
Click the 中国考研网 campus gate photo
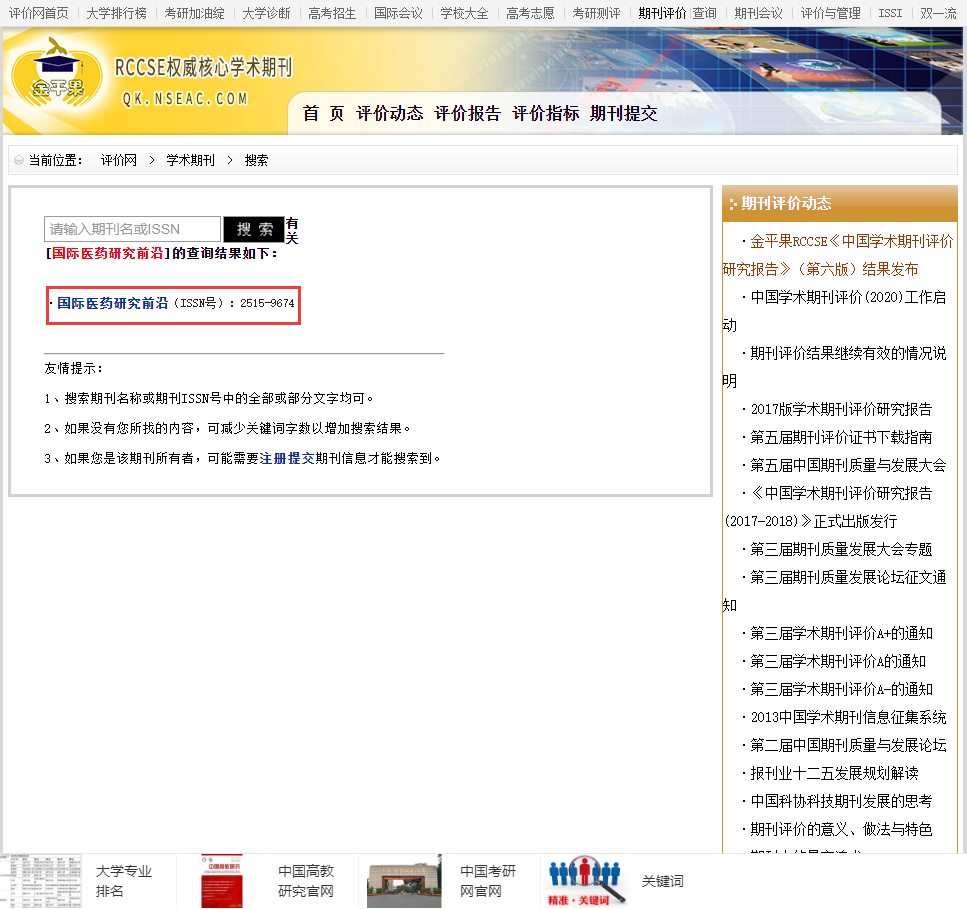[403, 881]
